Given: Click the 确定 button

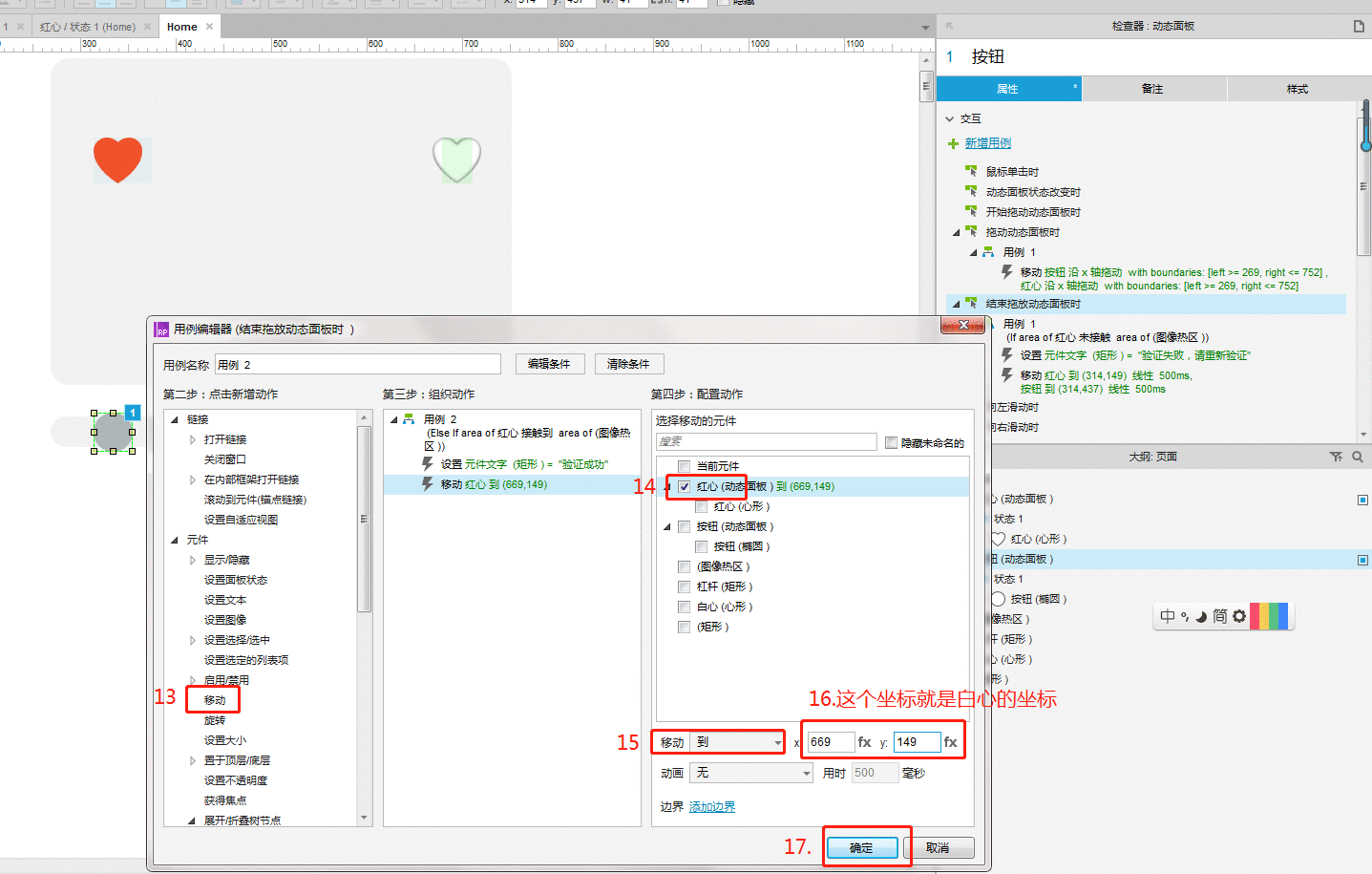Looking at the screenshot, I should click(x=861, y=847).
